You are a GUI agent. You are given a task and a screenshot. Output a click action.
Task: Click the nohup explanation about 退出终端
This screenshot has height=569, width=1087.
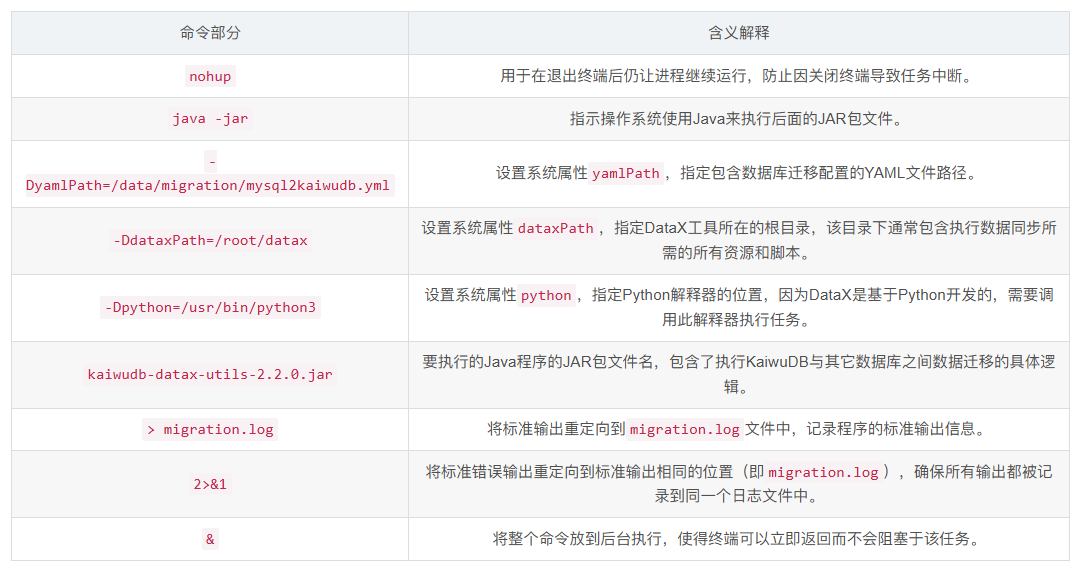pyautogui.click(x=739, y=76)
